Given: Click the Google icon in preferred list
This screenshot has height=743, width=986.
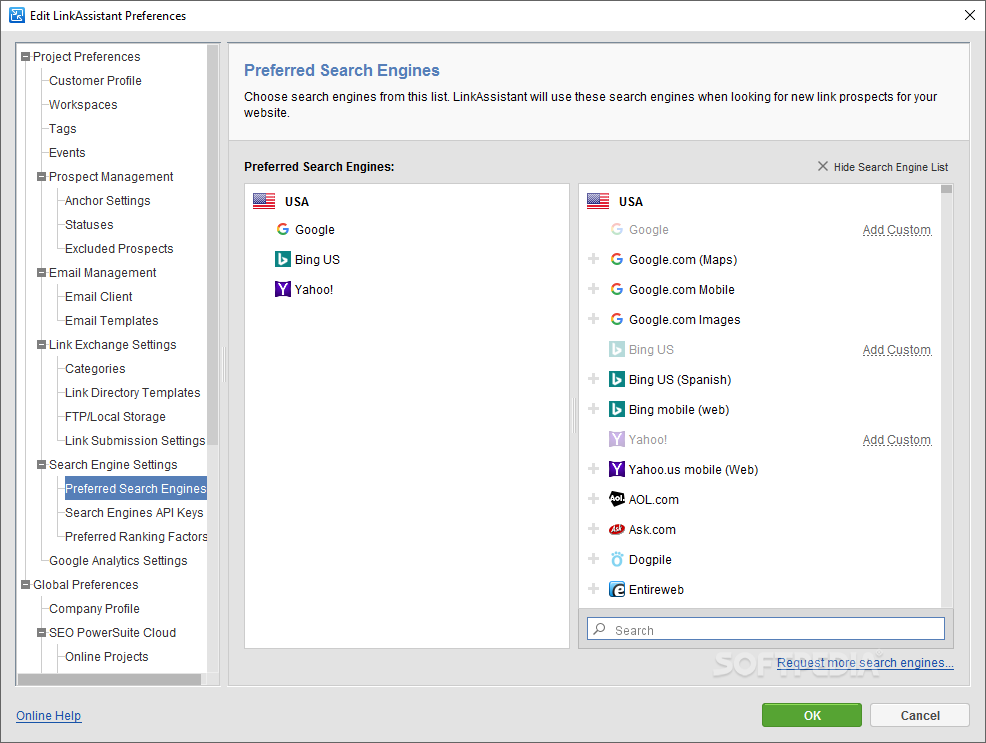Looking at the screenshot, I should click(x=283, y=229).
